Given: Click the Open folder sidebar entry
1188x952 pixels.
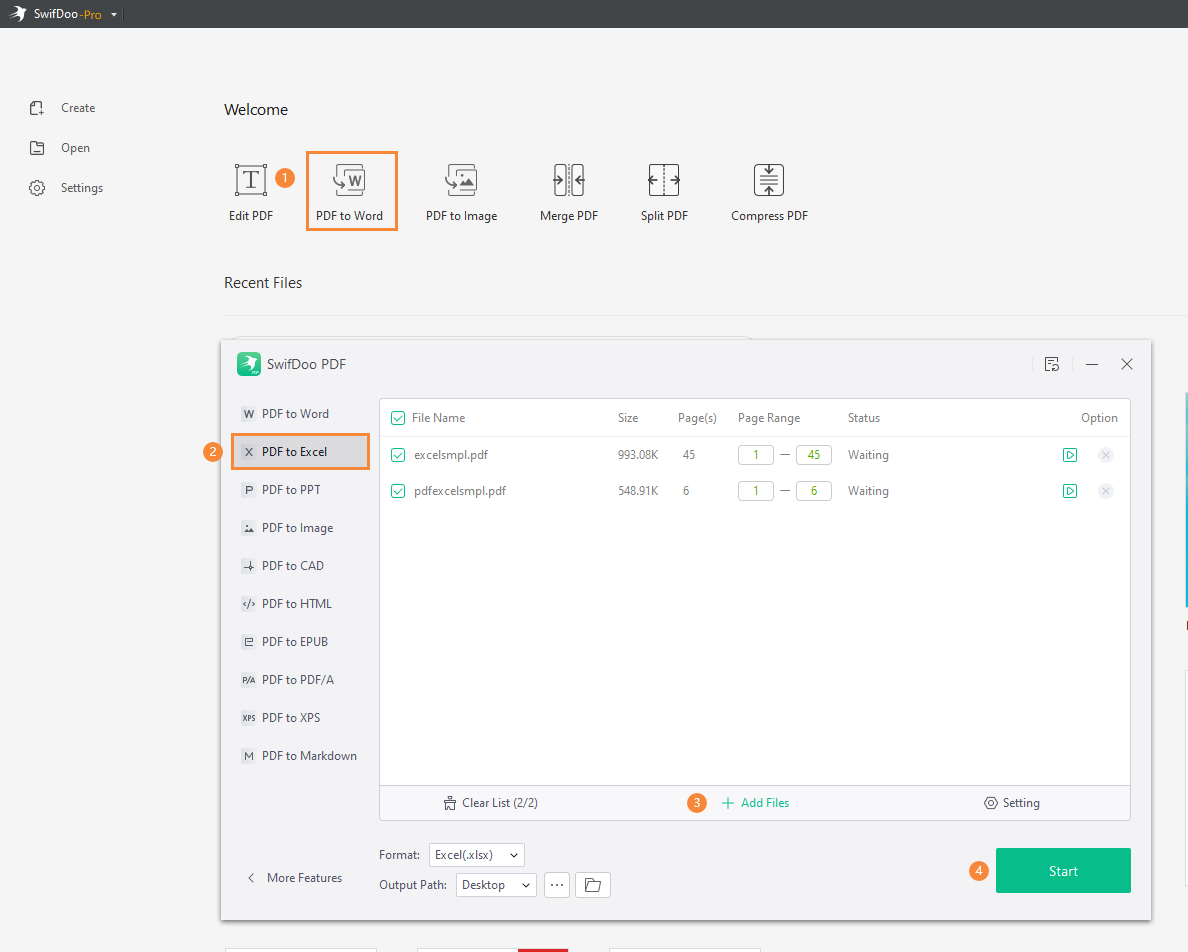Looking at the screenshot, I should click(x=60, y=148).
